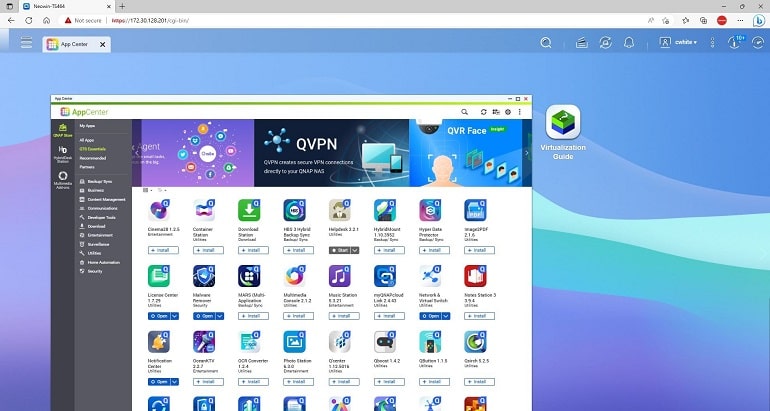Click the Music Station app icon
The height and width of the screenshot is (411, 770).
339,276
